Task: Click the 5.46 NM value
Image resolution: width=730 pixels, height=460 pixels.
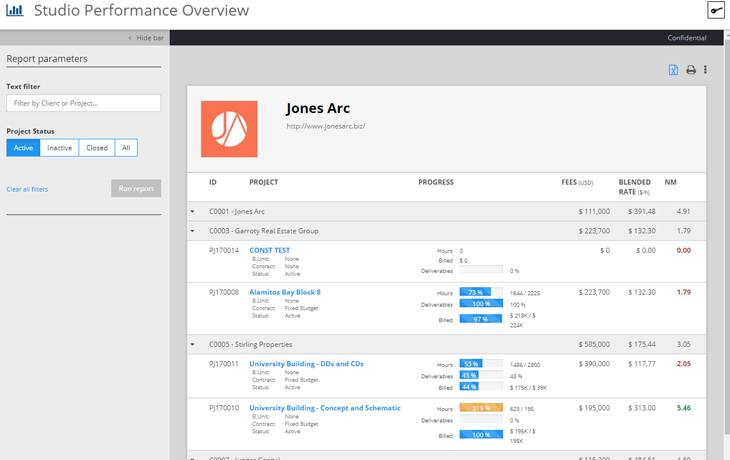Action: (x=683, y=407)
